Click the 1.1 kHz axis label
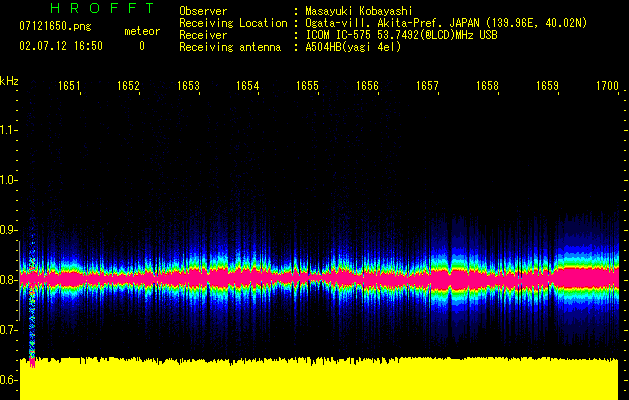 point(7,130)
